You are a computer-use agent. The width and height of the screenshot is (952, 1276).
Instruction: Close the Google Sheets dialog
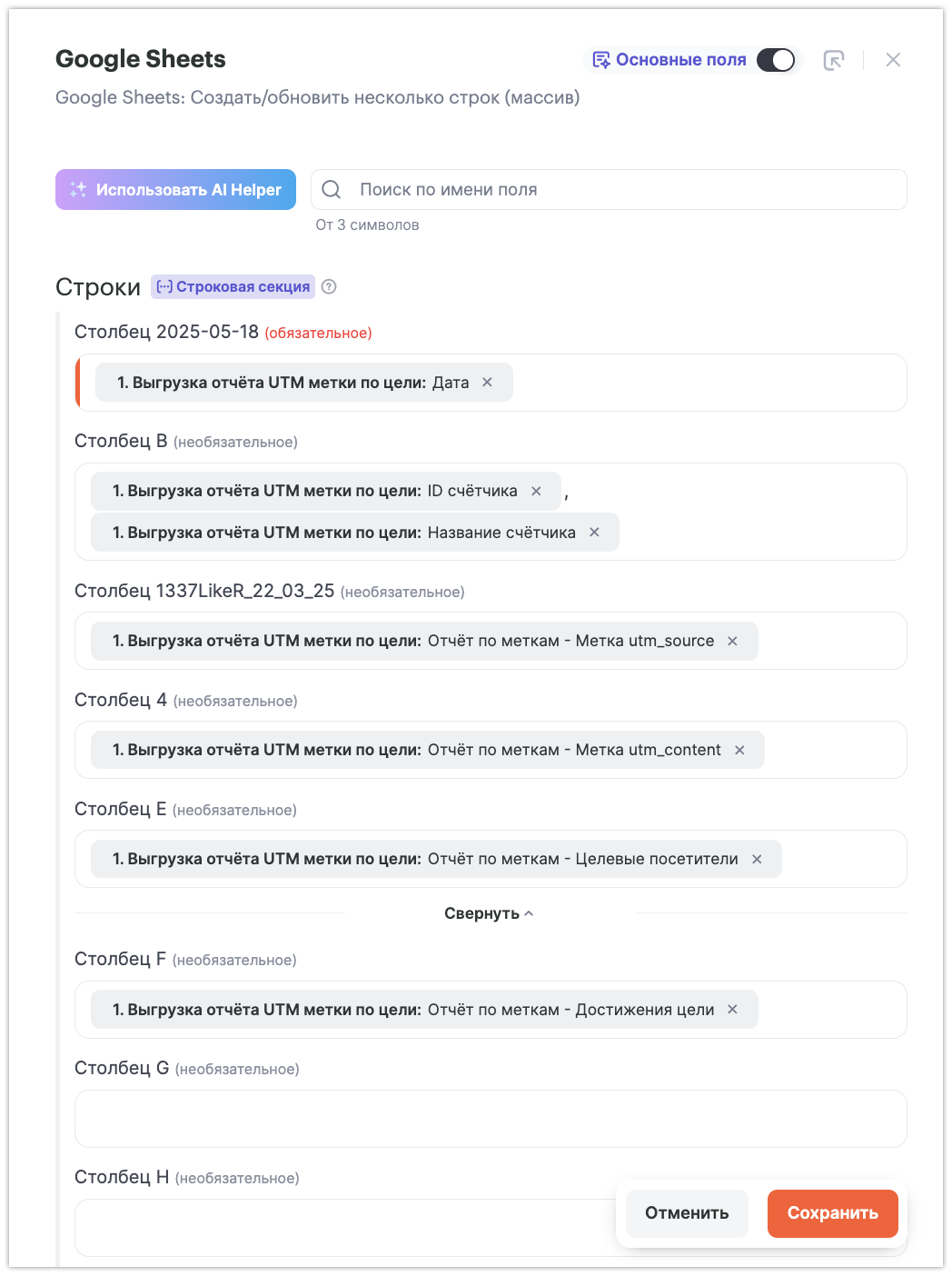(x=893, y=60)
